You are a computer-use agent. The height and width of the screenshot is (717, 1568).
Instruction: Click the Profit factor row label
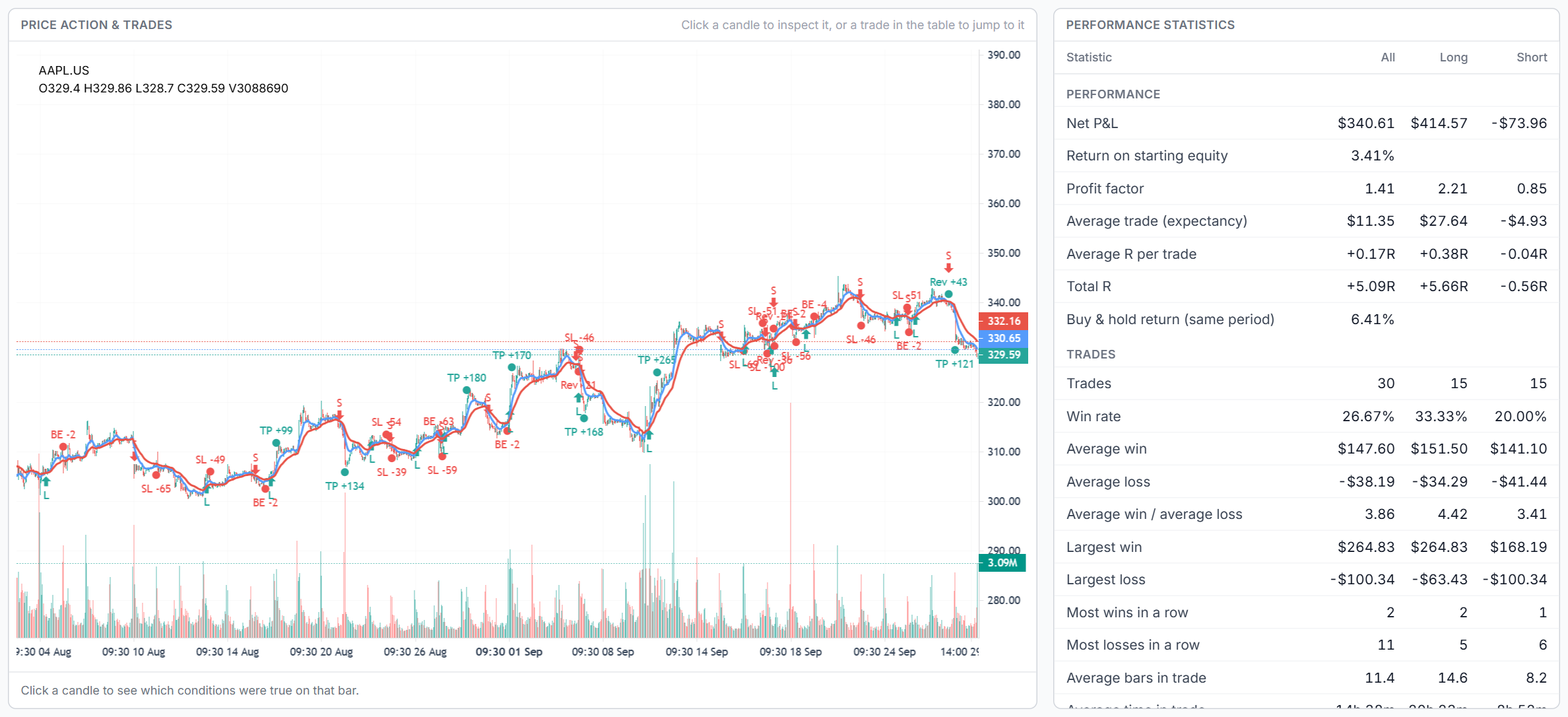1105,189
